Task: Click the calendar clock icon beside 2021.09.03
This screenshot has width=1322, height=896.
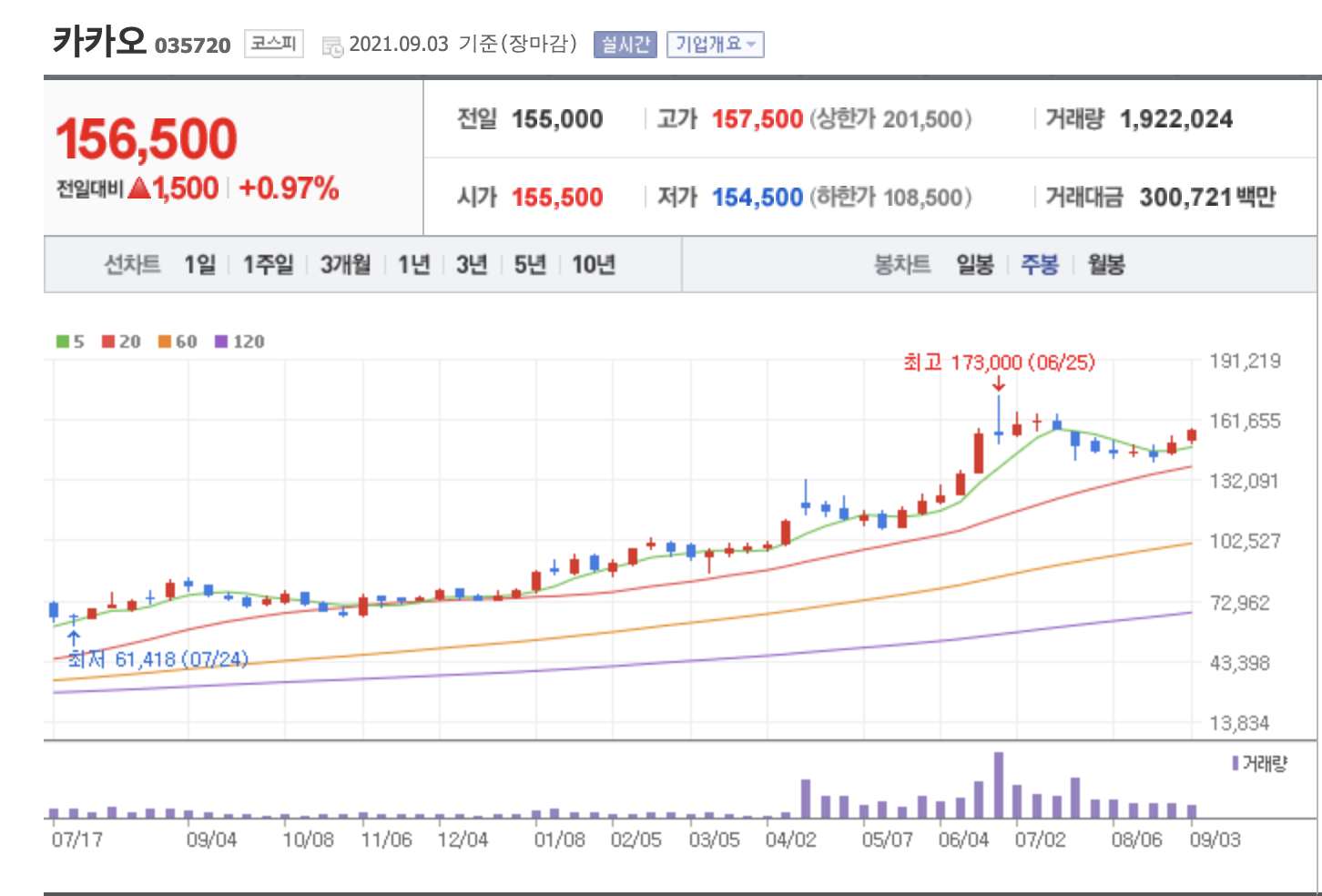Action: point(332,46)
